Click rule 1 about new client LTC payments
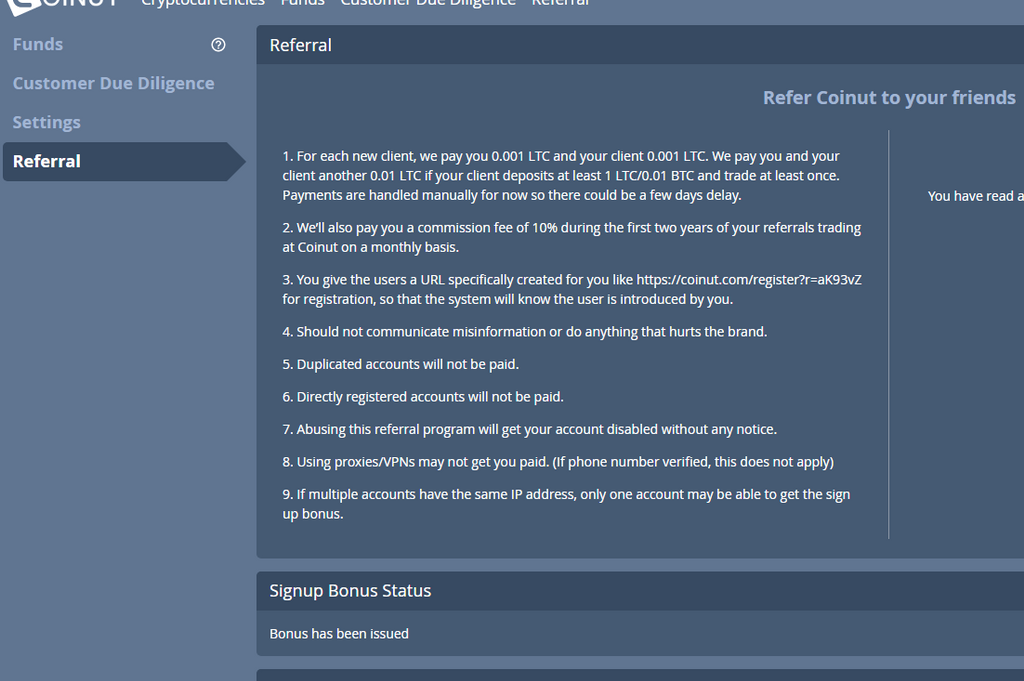Image resolution: width=1024 pixels, height=681 pixels. point(561,176)
